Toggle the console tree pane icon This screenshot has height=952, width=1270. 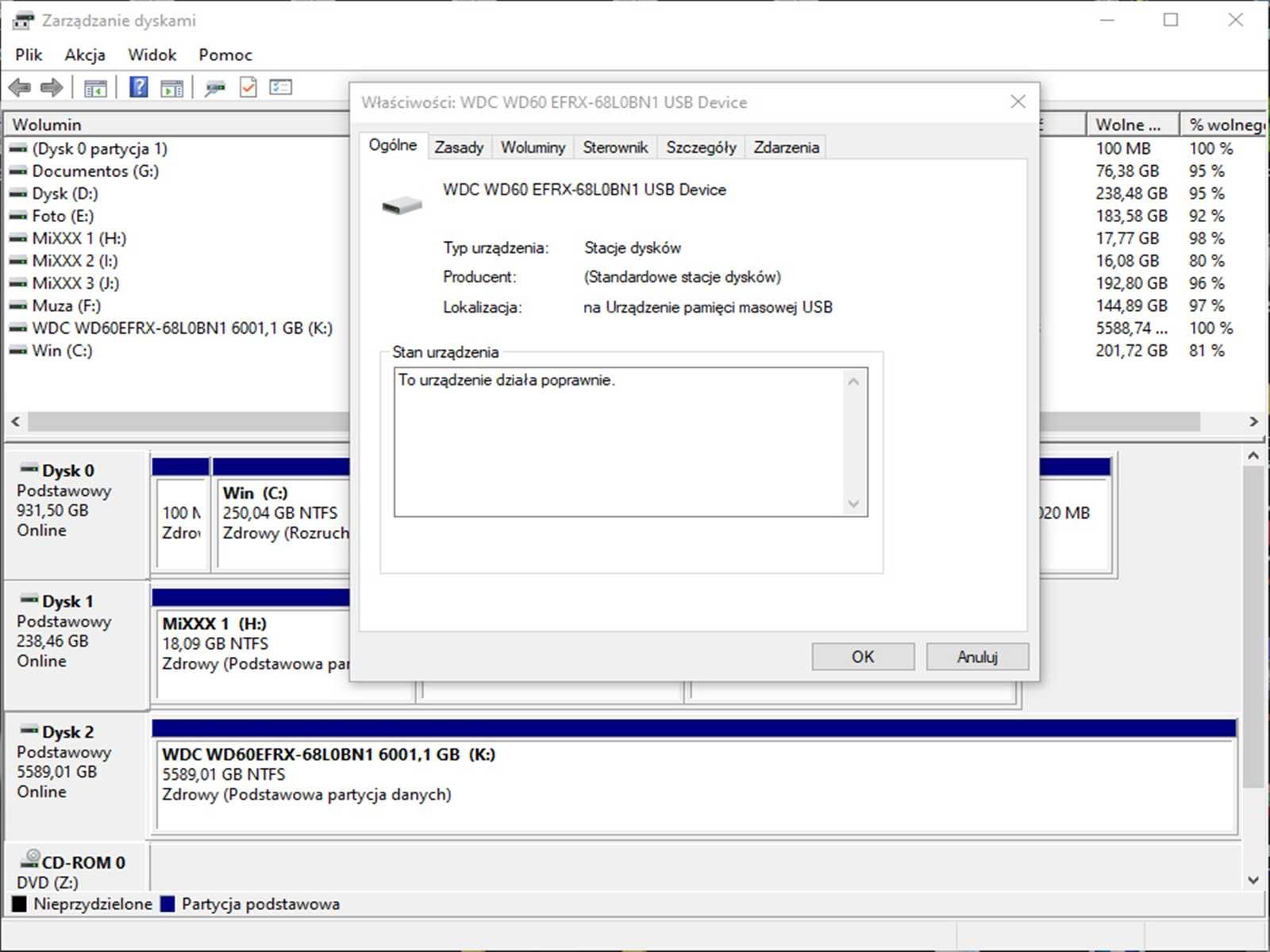pos(95,88)
